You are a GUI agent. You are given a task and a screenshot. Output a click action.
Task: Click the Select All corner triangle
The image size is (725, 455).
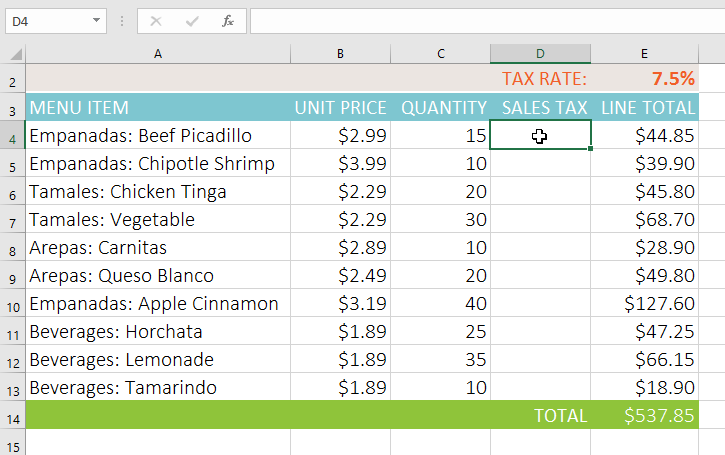(14, 54)
